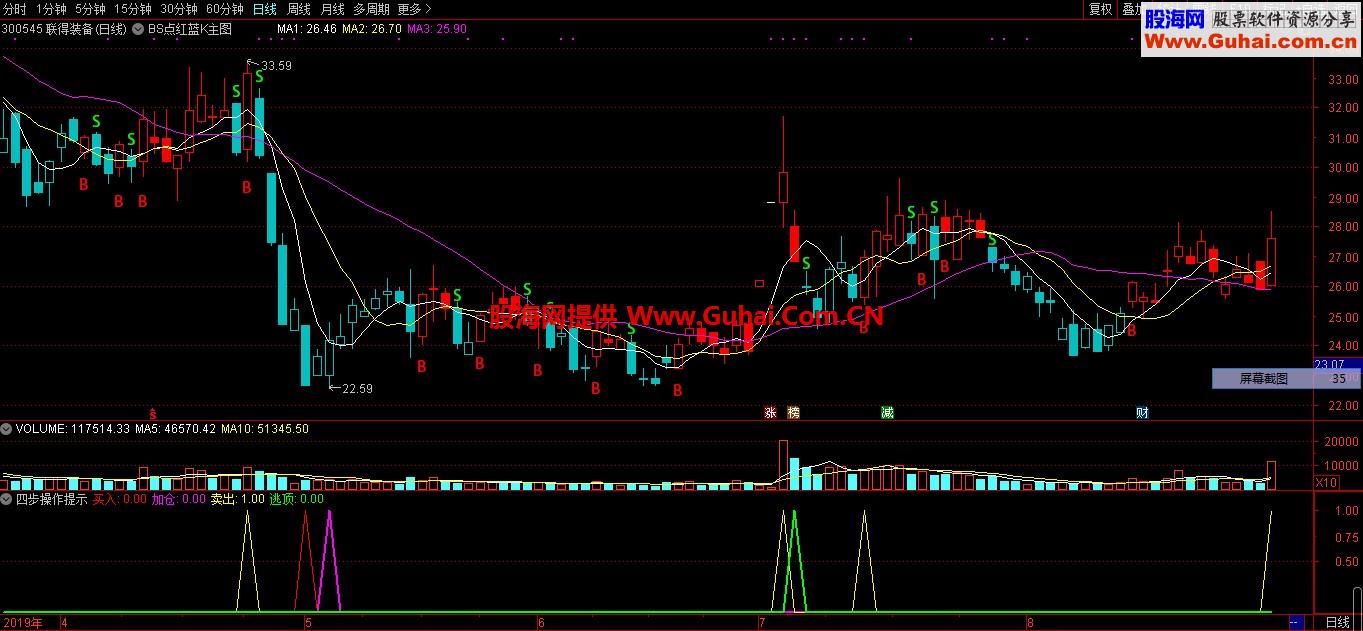
Task: Click the blue -- box on time axis
Action: 1296,622
